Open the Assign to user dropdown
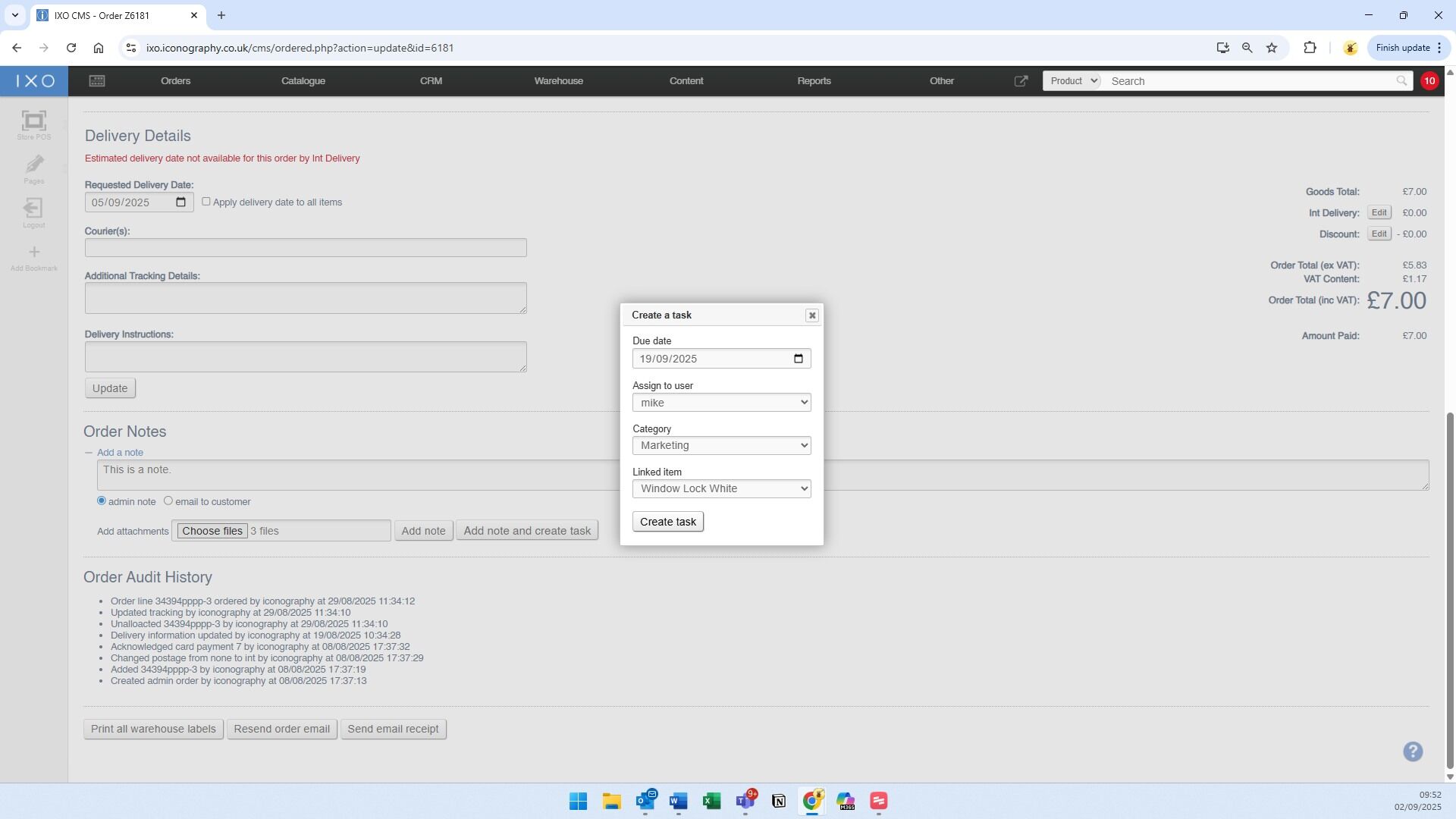The height and width of the screenshot is (819, 1456). coord(721,403)
